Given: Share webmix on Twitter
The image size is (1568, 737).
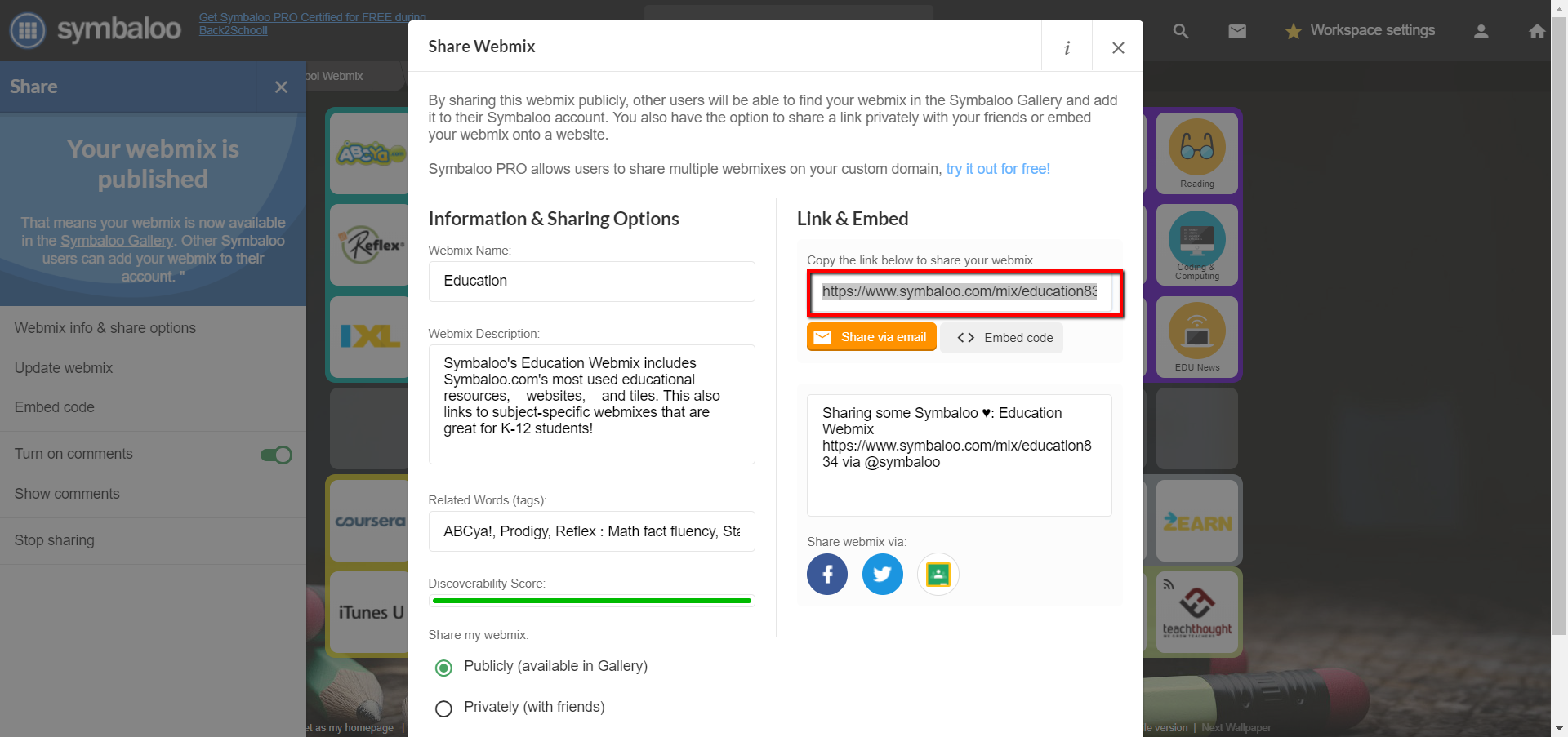Looking at the screenshot, I should [x=882, y=575].
